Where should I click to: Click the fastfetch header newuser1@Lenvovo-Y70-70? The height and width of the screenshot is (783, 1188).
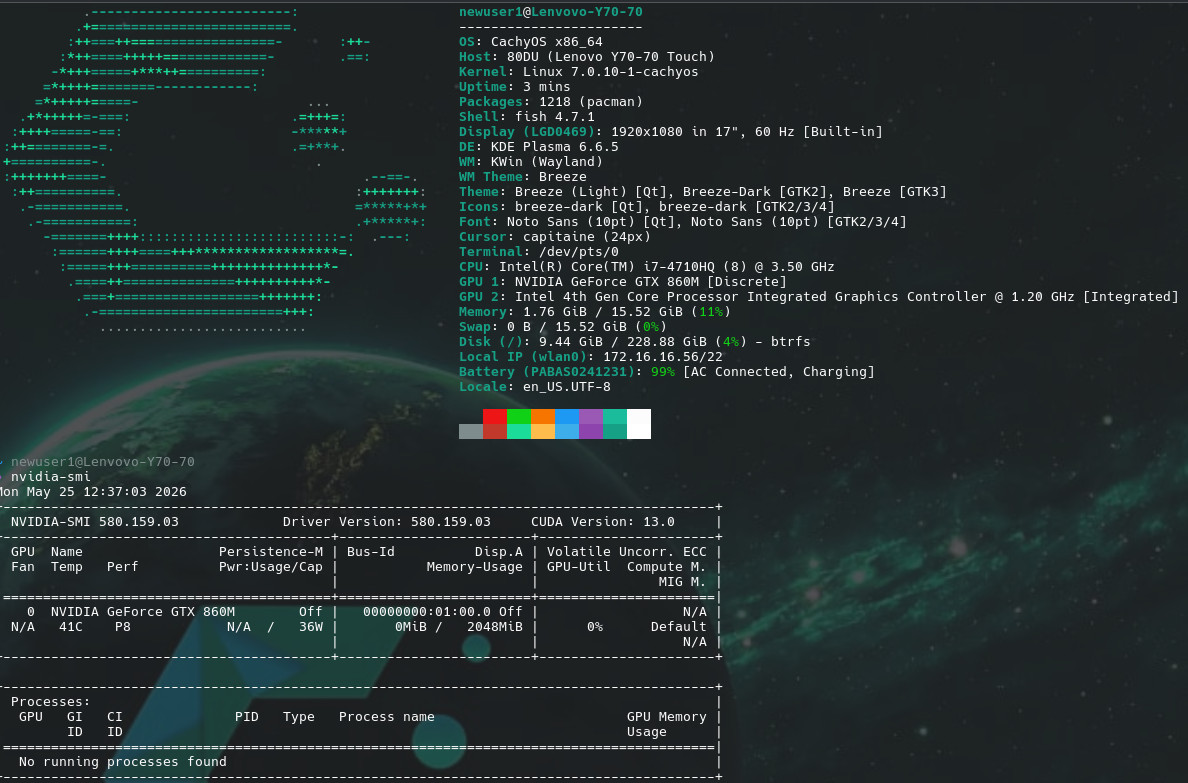click(551, 12)
